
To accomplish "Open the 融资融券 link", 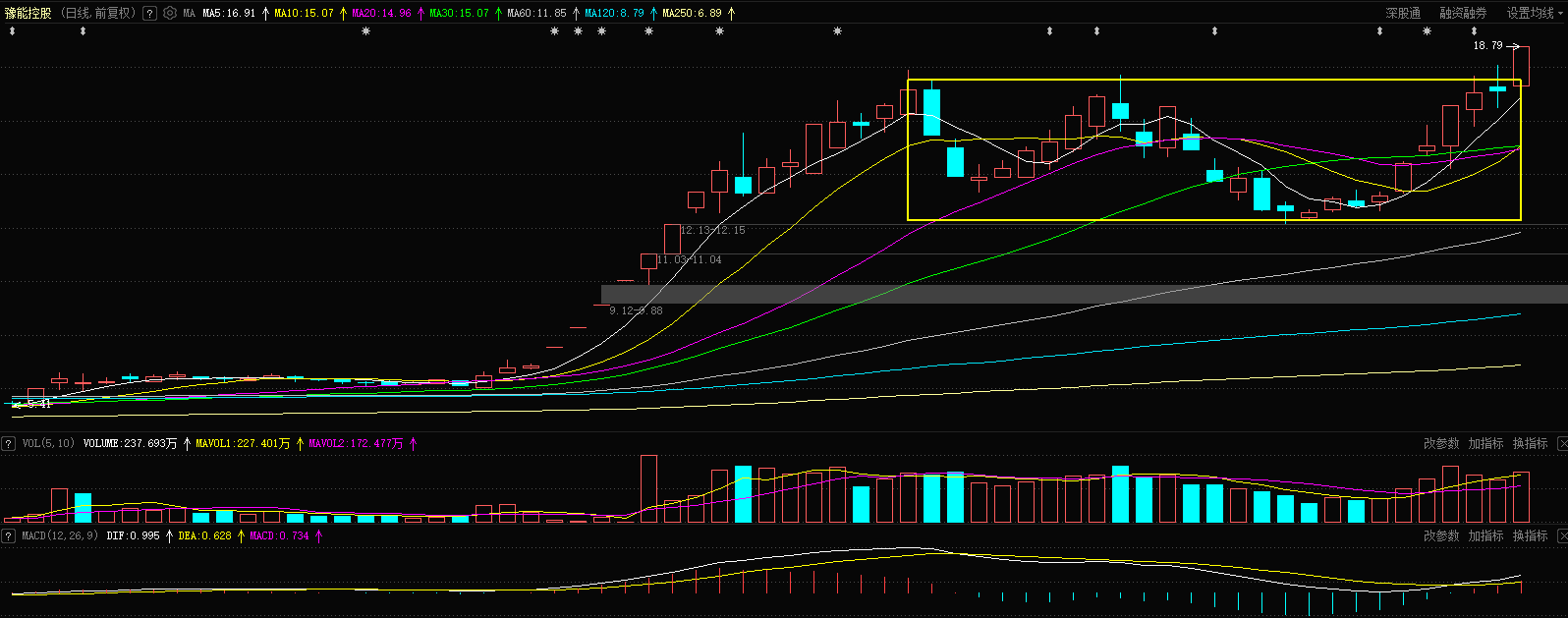I will tap(1463, 13).
